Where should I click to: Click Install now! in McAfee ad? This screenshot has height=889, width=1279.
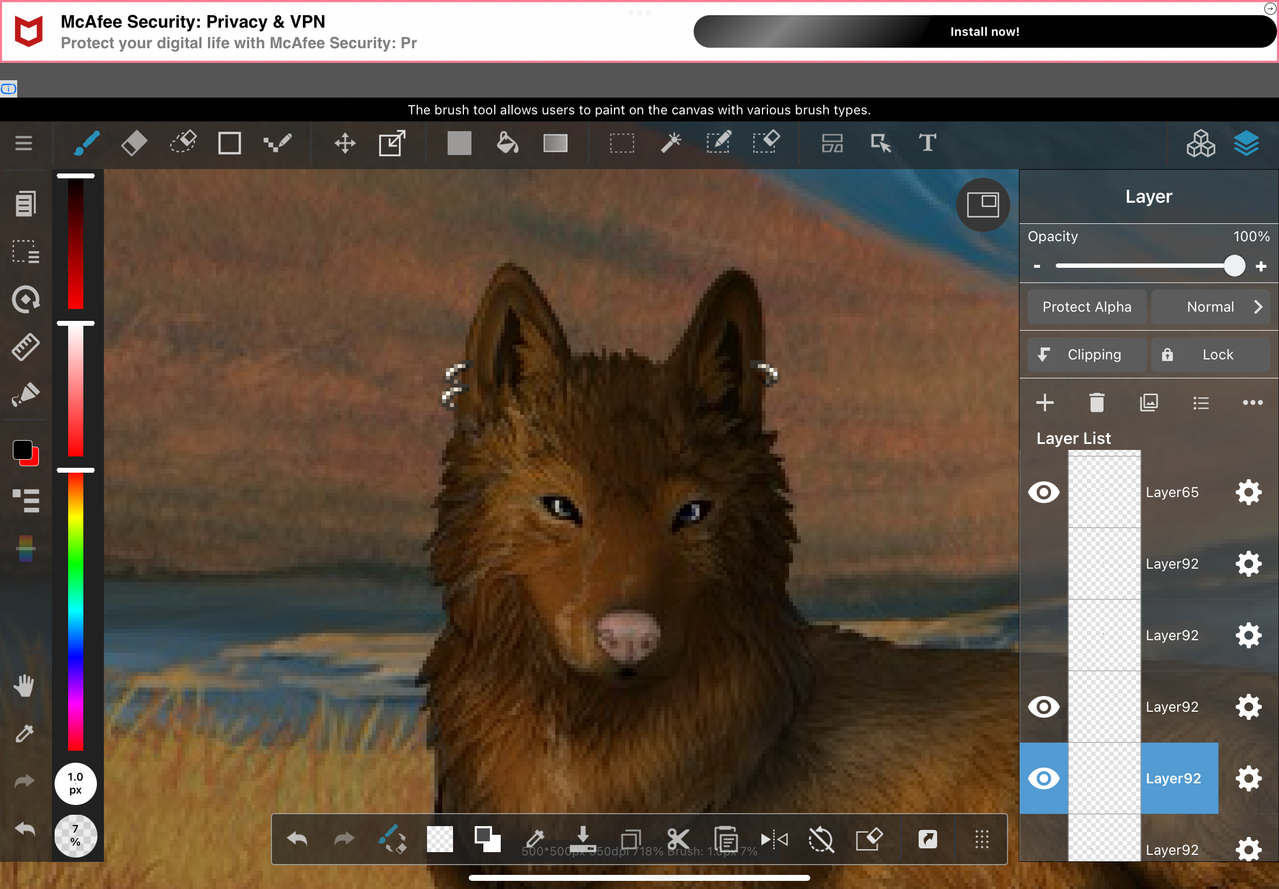click(x=985, y=31)
